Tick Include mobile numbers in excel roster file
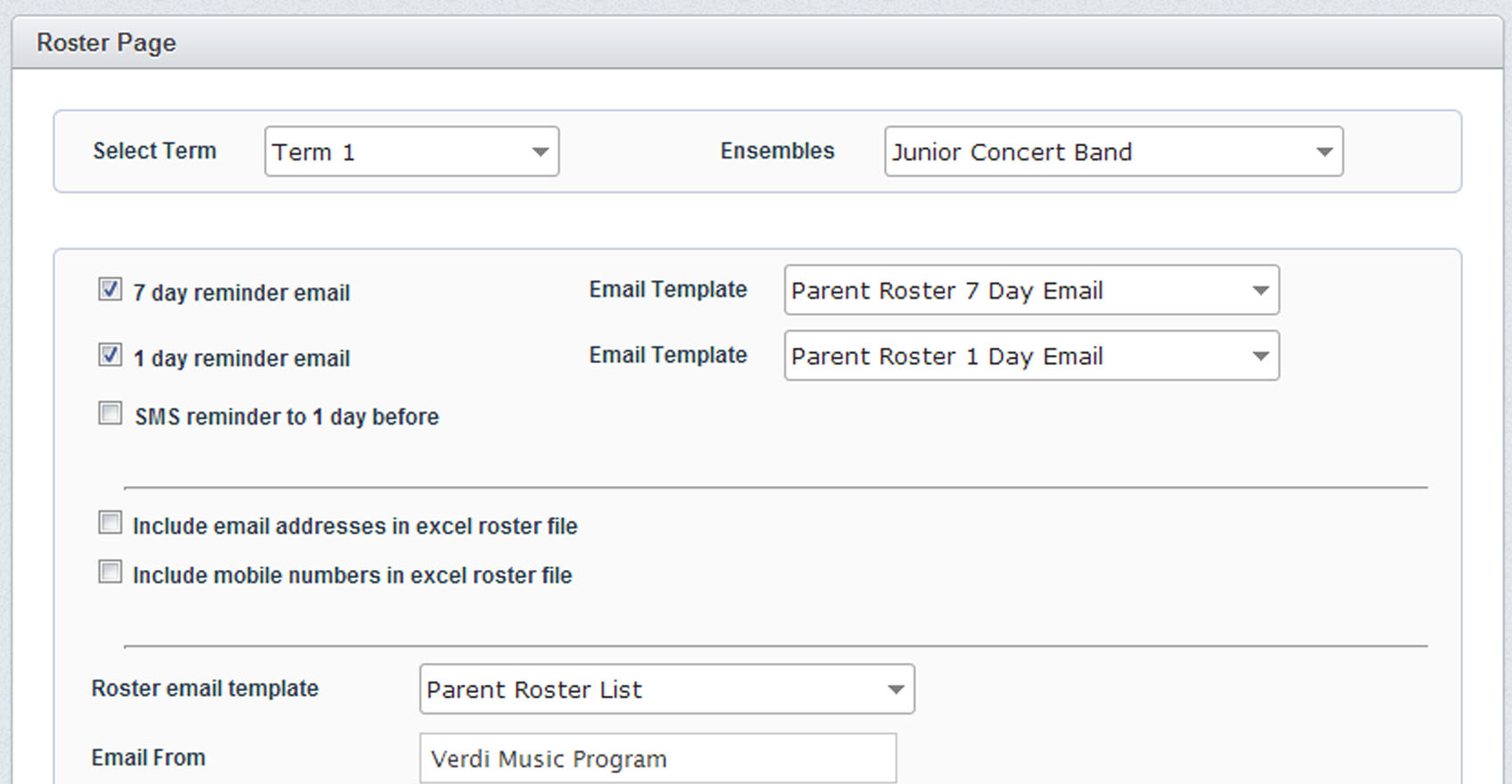1512x784 pixels. pyautogui.click(x=110, y=572)
